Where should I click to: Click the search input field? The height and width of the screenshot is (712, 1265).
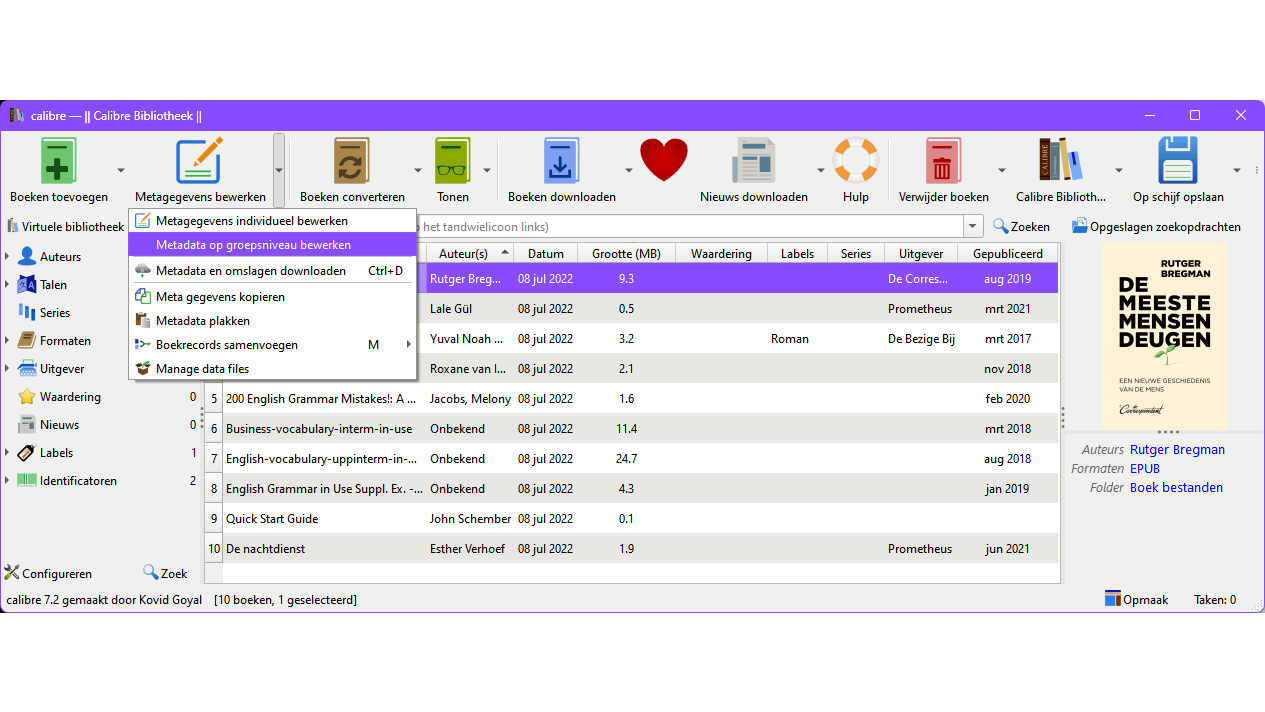[690, 227]
